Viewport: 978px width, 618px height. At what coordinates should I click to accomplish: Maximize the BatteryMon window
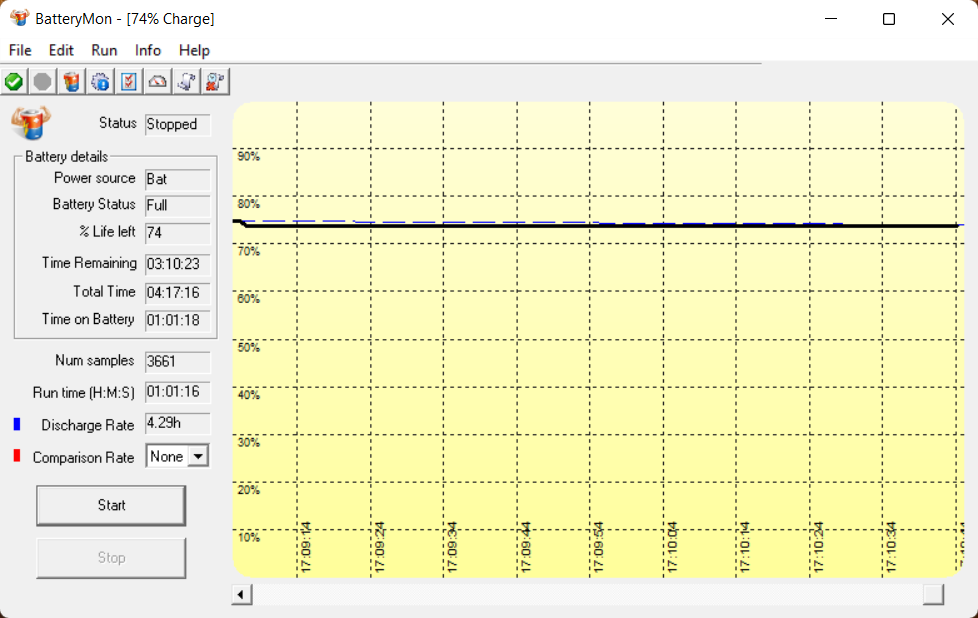pyautogui.click(x=889, y=19)
